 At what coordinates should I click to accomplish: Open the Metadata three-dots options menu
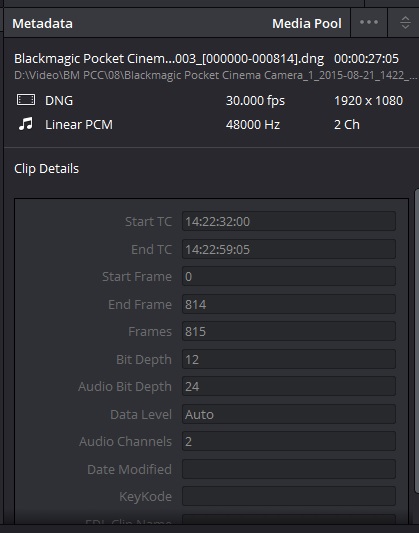pyautogui.click(x=369, y=22)
